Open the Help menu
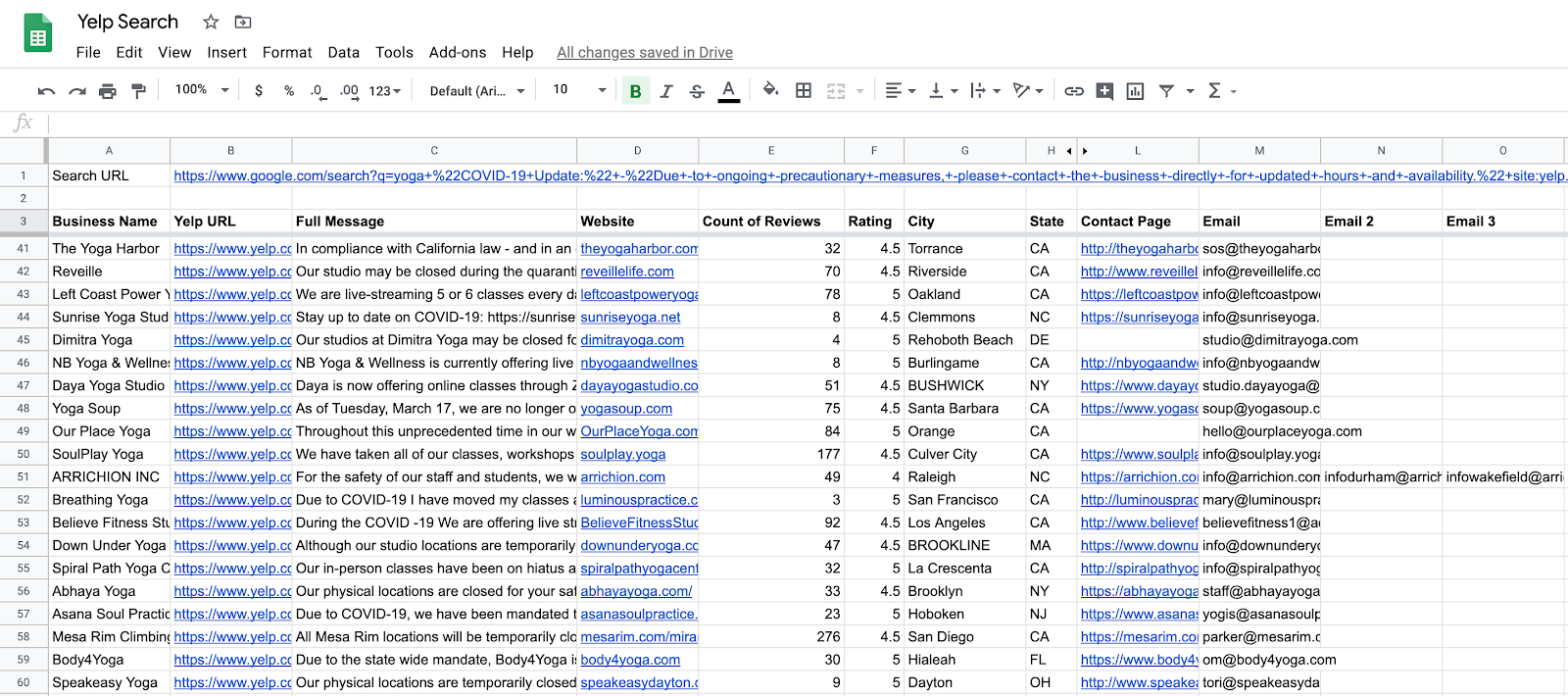This screenshot has height=696, width=1568. (x=517, y=53)
